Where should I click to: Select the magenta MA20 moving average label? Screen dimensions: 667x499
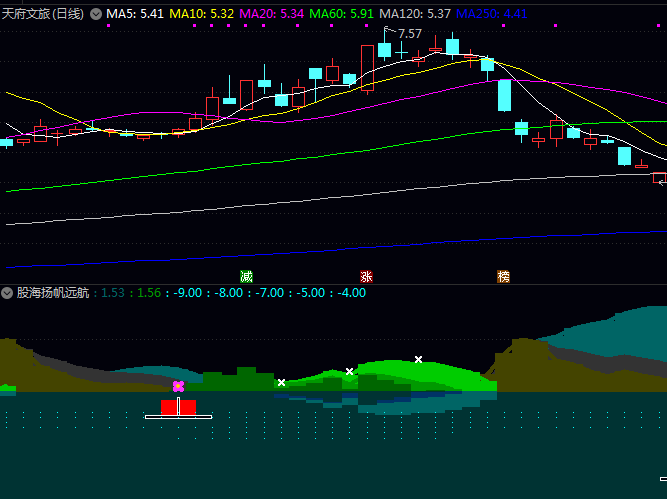click(x=272, y=14)
